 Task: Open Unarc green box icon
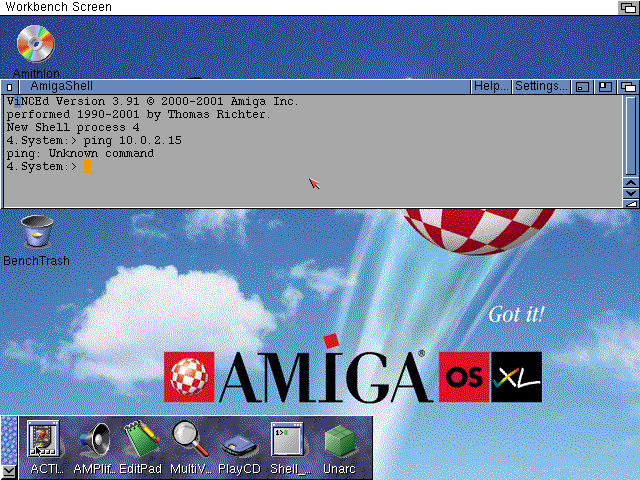coord(339,441)
